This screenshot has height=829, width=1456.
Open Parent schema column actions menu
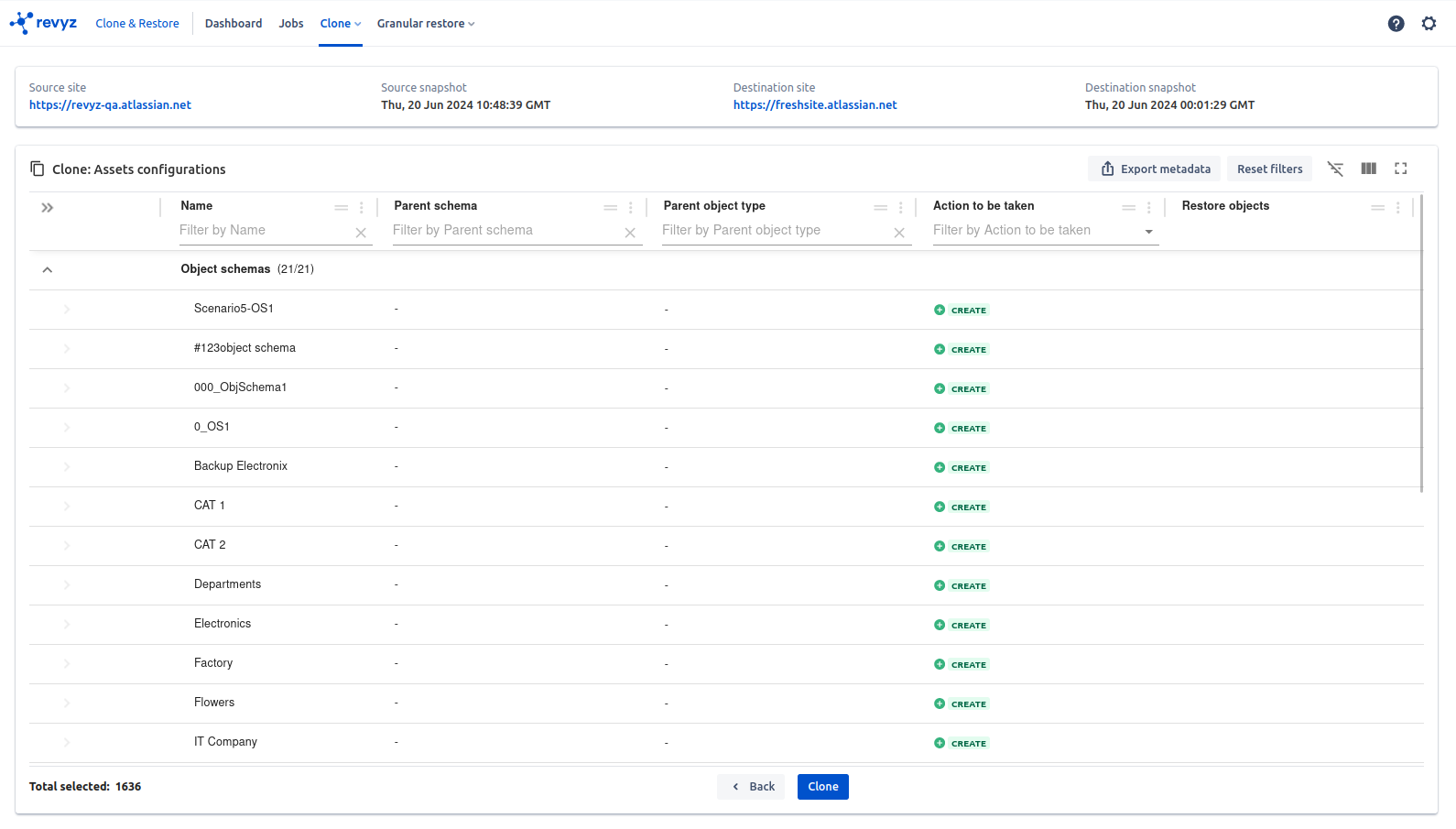tap(631, 208)
